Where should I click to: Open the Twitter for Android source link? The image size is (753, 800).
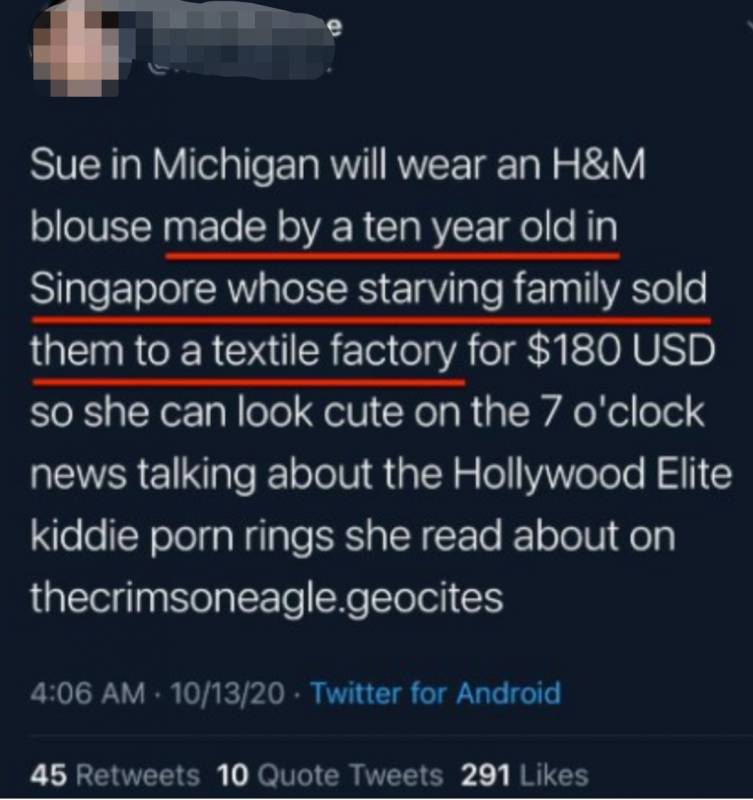coord(436,693)
